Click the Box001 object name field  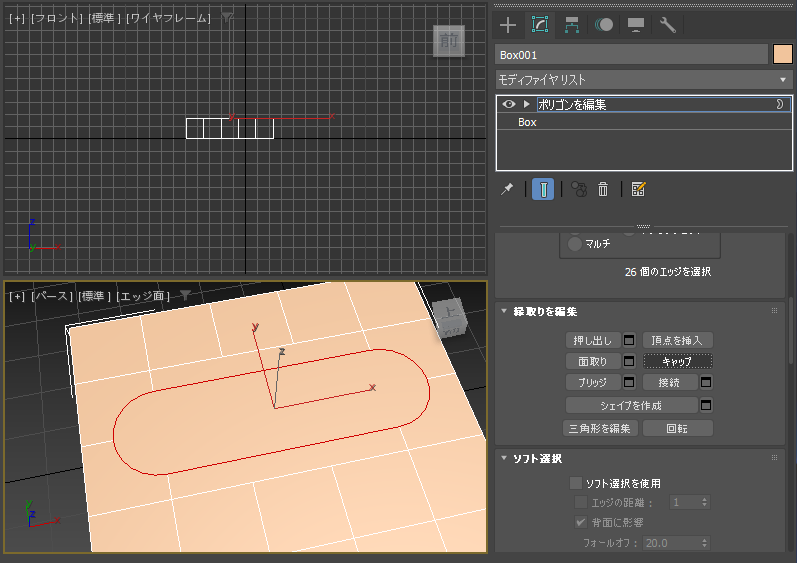[x=631, y=55]
